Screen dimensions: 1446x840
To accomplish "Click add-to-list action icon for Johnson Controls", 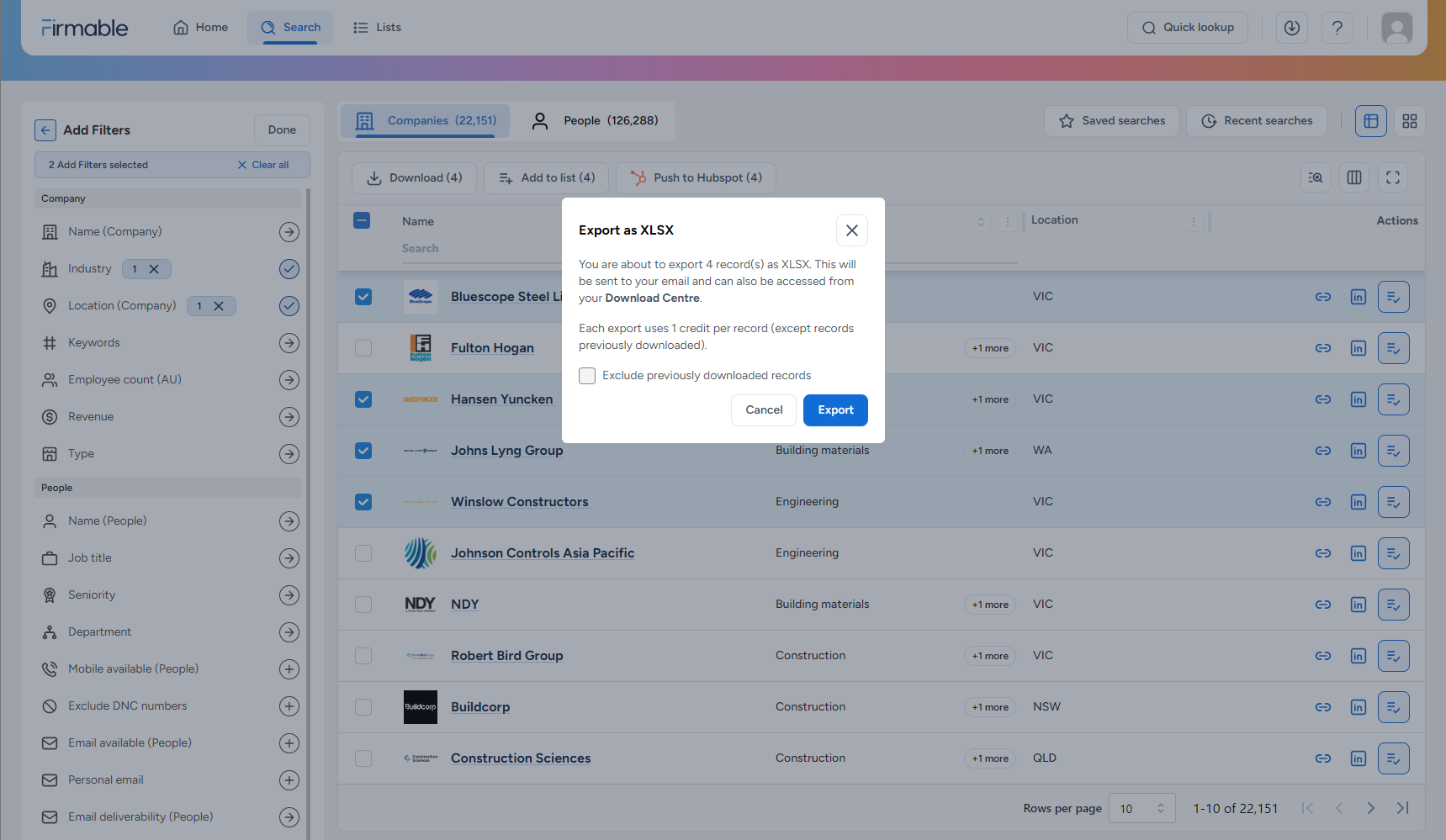I will tap(1394, 553).
